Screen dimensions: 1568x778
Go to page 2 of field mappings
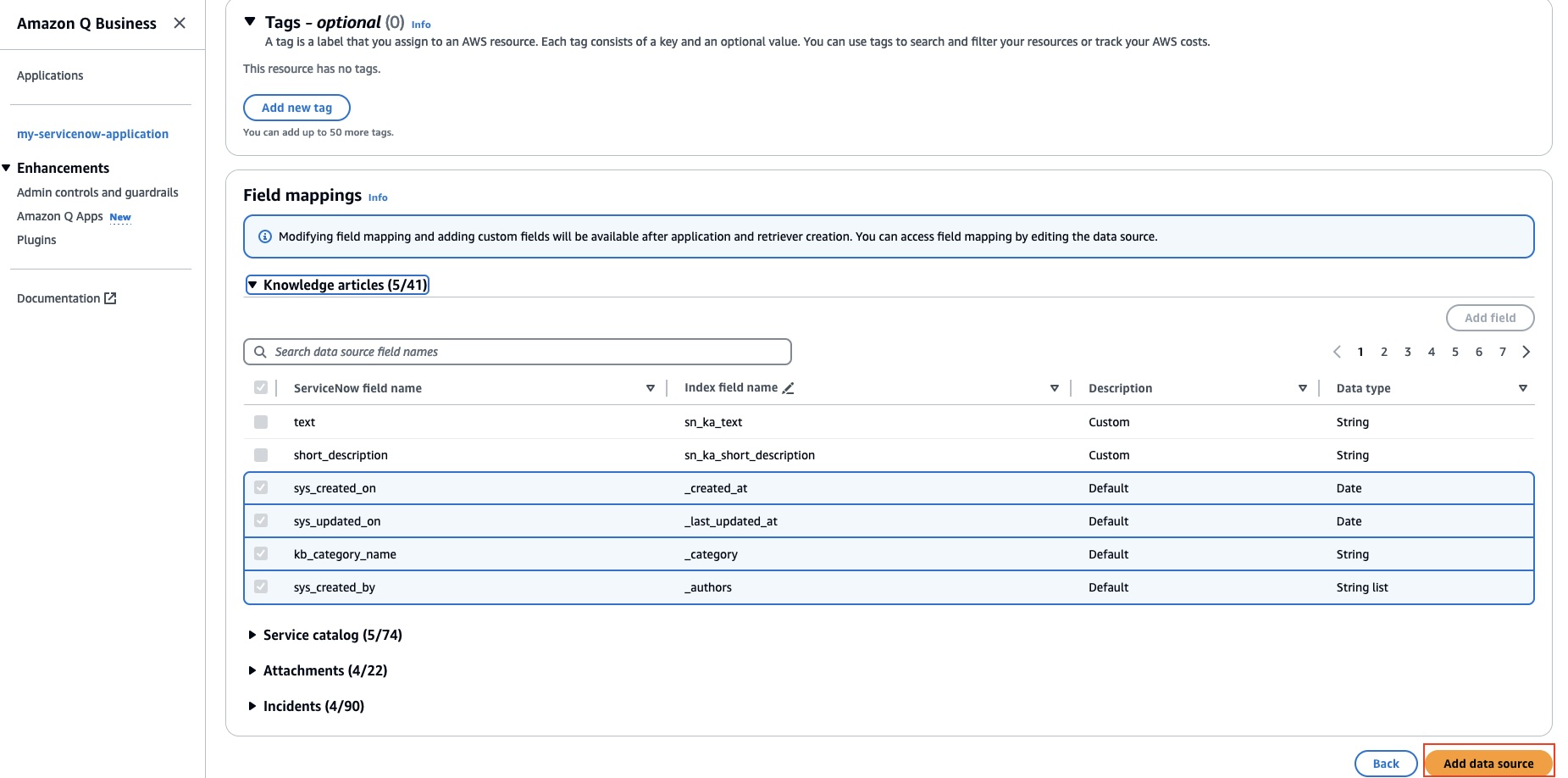click(1384, 352)
